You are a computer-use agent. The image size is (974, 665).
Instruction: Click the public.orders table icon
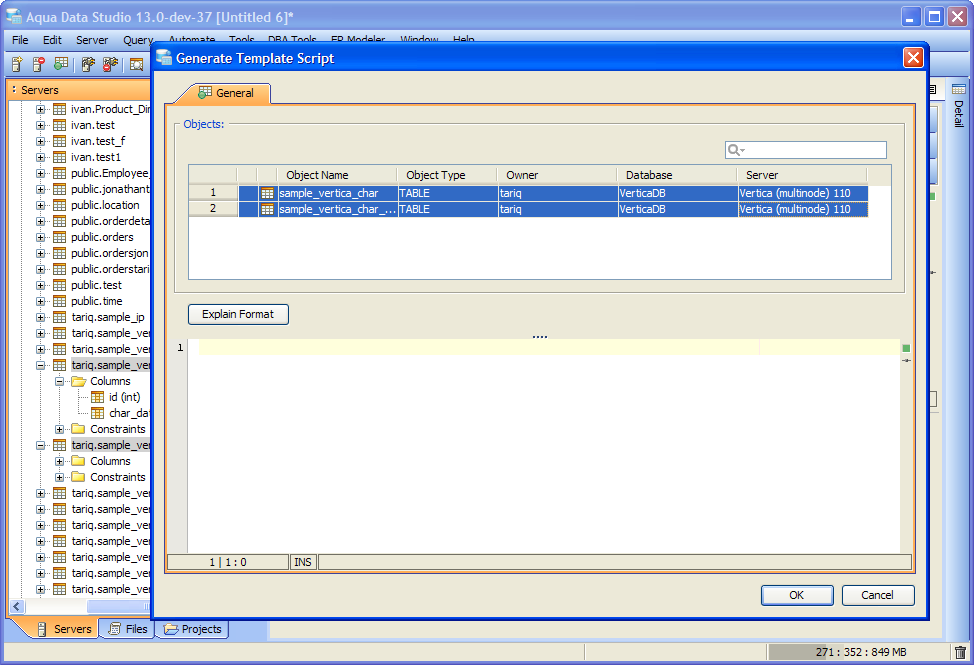(x=60, y=237)
